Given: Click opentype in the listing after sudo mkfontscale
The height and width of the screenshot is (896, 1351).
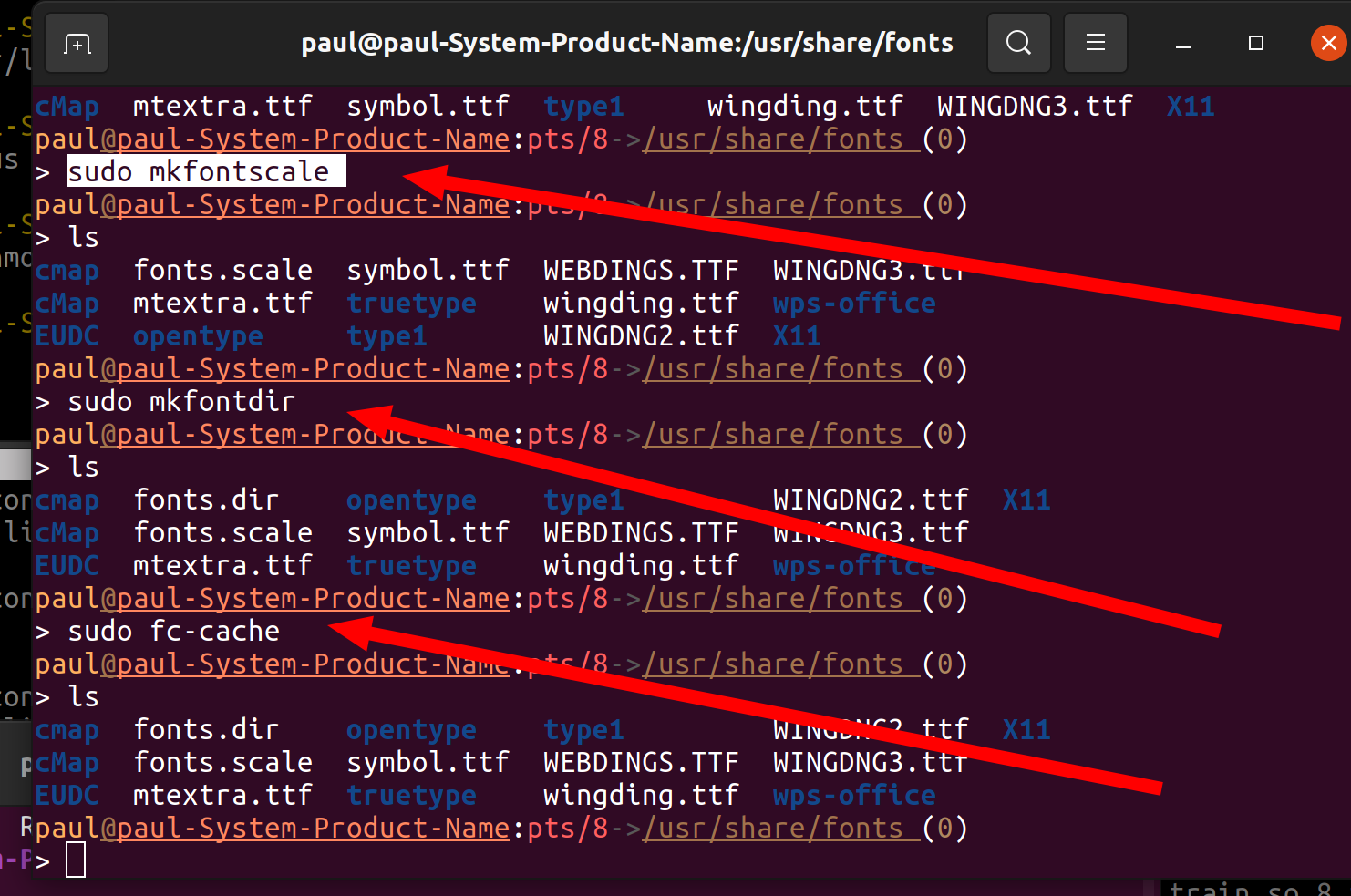Looking at the screenshot, I should point(198,336).
